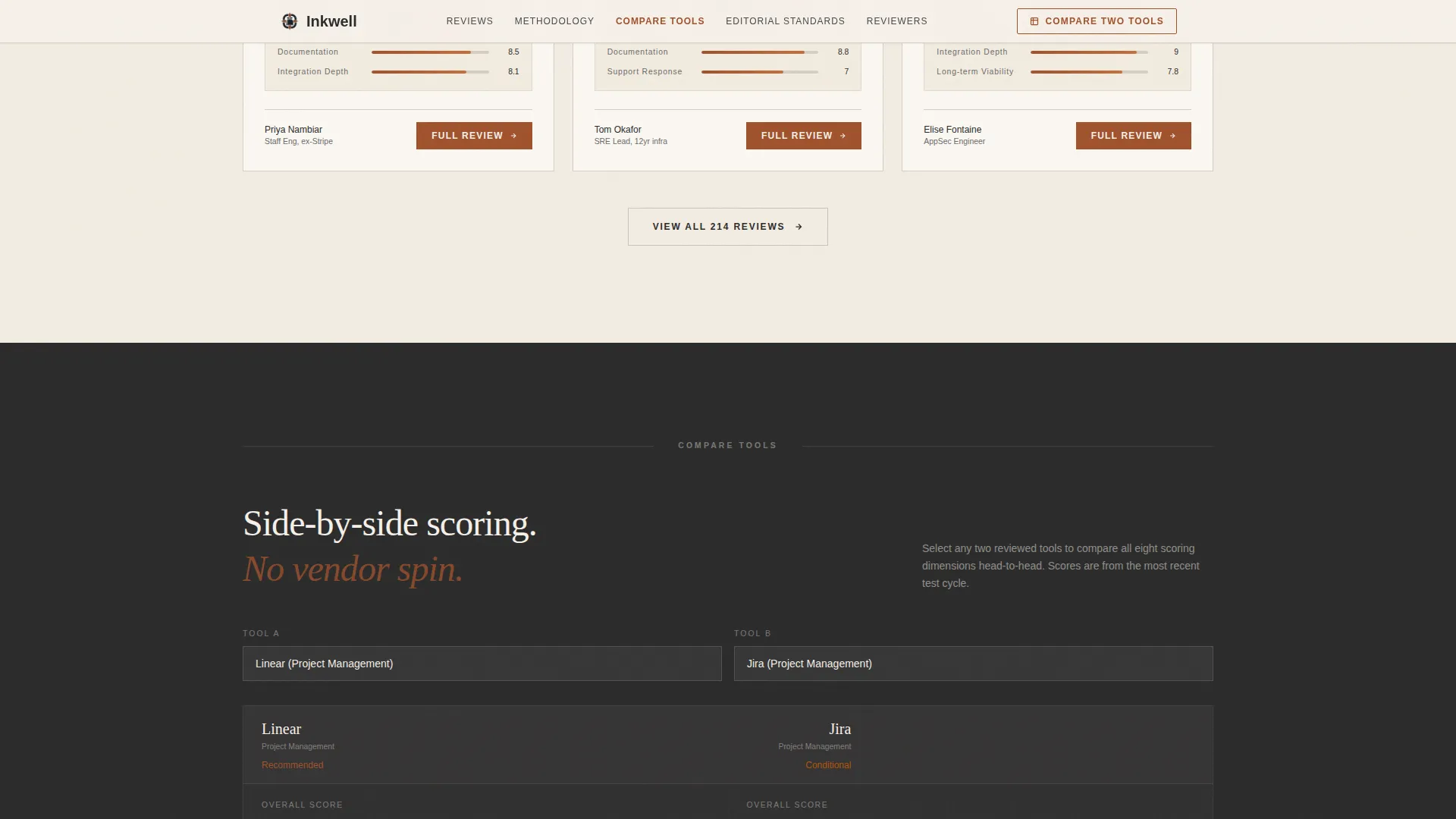Screen dimensions: 1456x819
Task: Click the Linear tool heading in comparison
Action: pos(281,729)
